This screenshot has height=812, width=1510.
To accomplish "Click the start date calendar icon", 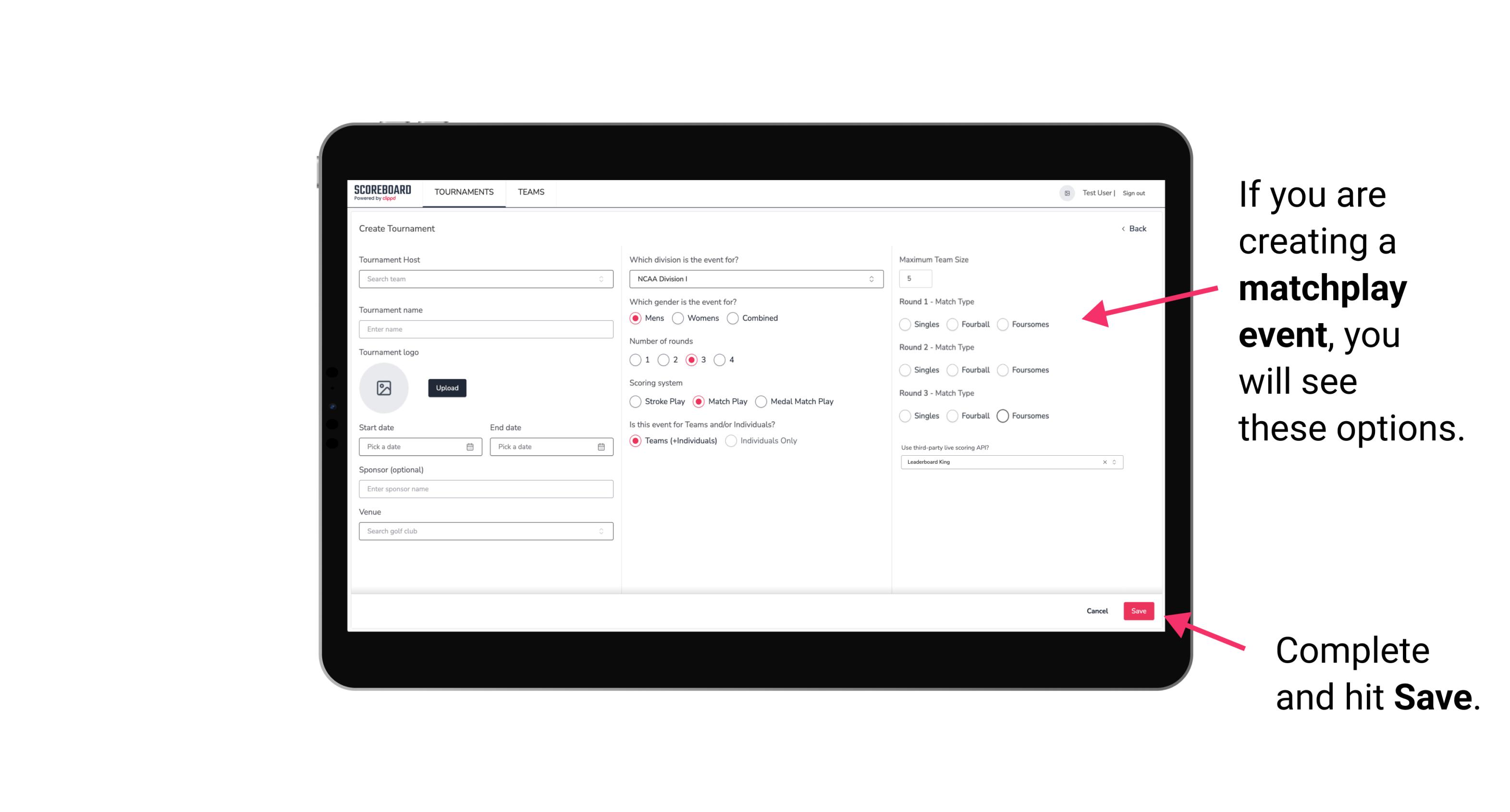I will pyautogui.click(x=470, y=446).
